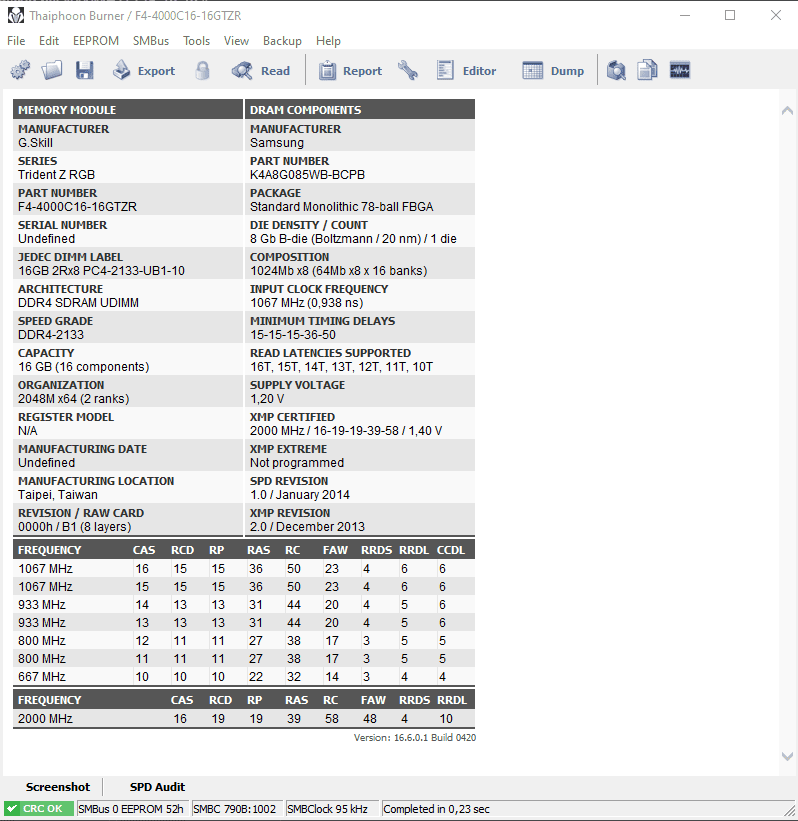This screenshot has height=821, width=798.
Task: Click 'Completed in 0,23 sec' status text
Action: click(436, 809)
